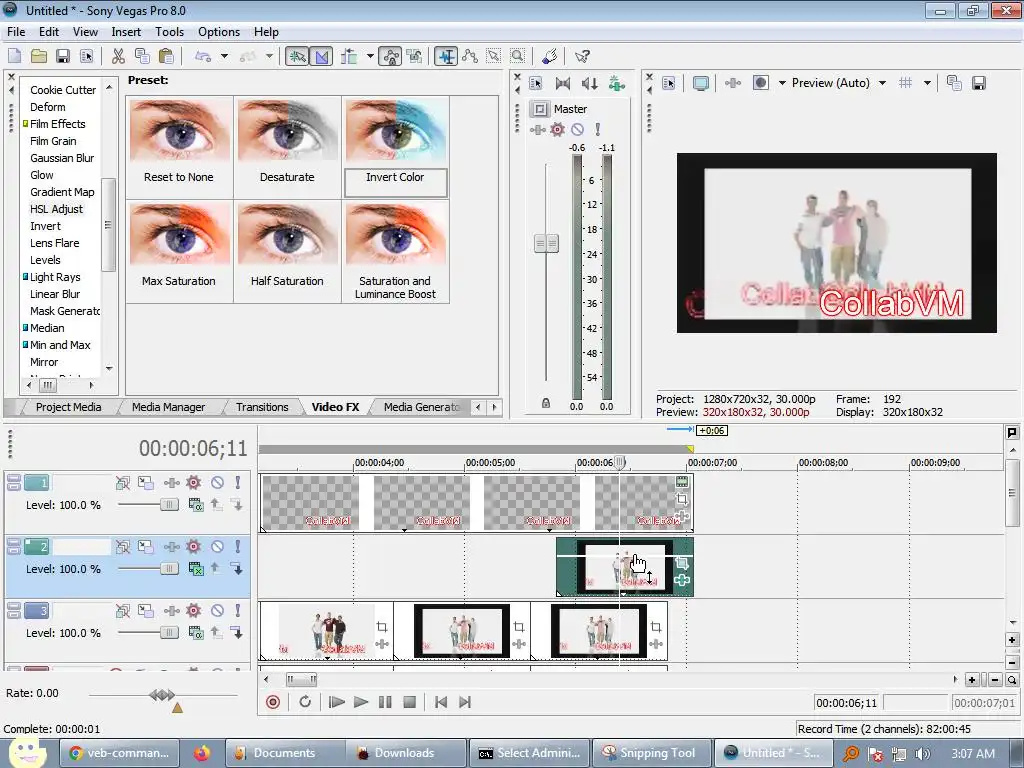Screen dimensions: 1024x768
Task: Switch to the Media Manager tab
Action: coord(168,407)
